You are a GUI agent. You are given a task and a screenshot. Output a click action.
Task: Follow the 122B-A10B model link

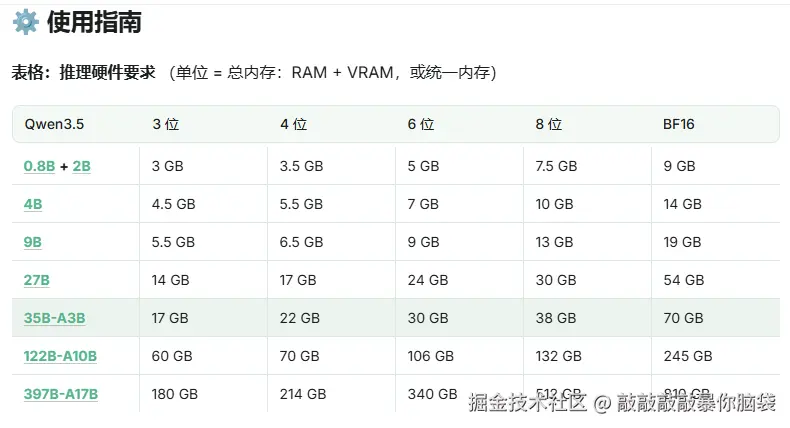60,356
